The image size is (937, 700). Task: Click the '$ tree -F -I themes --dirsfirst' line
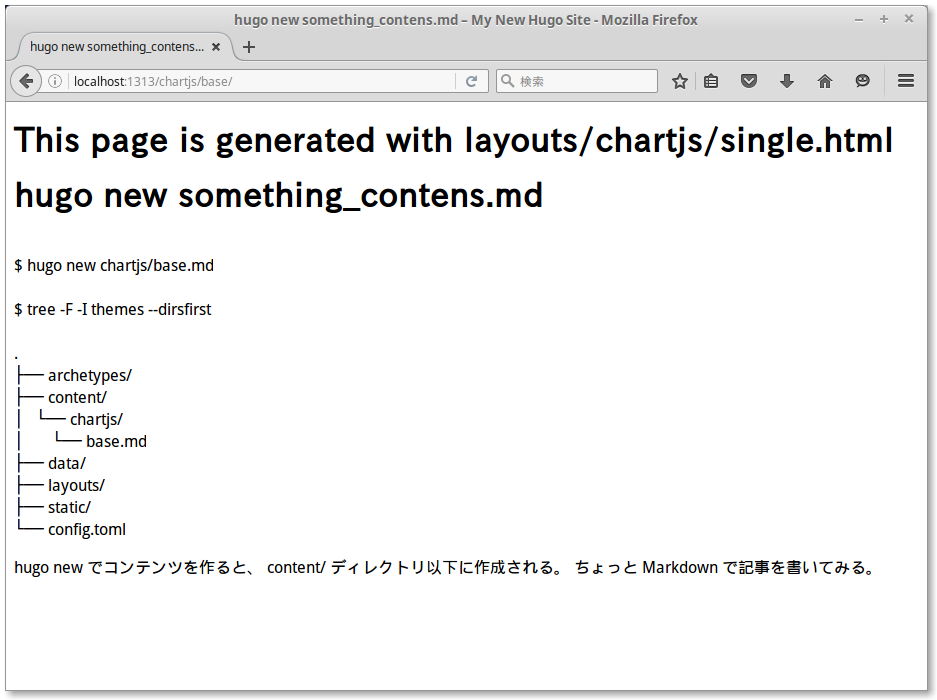click(113, 310)
